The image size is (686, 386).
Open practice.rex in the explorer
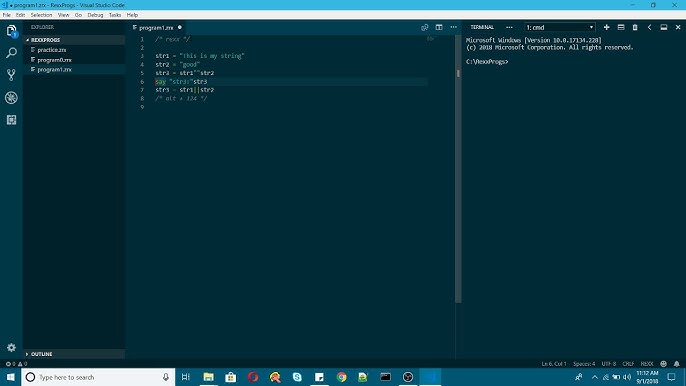click(x=52, y=50)
